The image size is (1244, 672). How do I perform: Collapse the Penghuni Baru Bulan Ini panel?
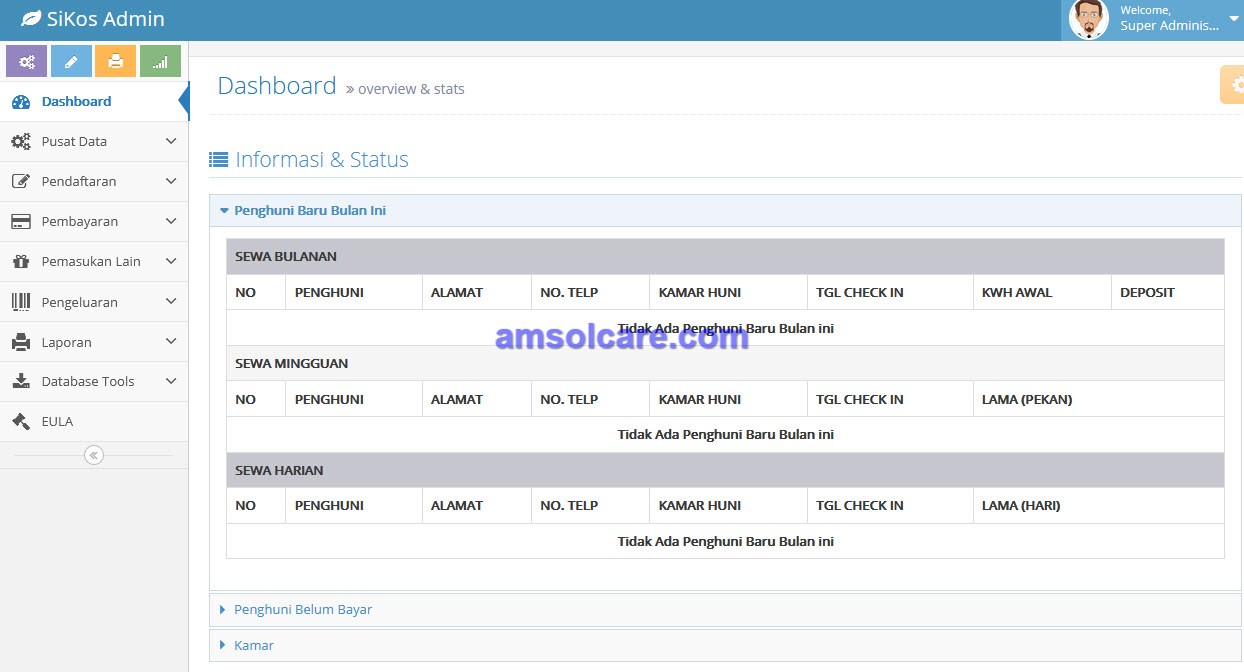click(725, 211)
